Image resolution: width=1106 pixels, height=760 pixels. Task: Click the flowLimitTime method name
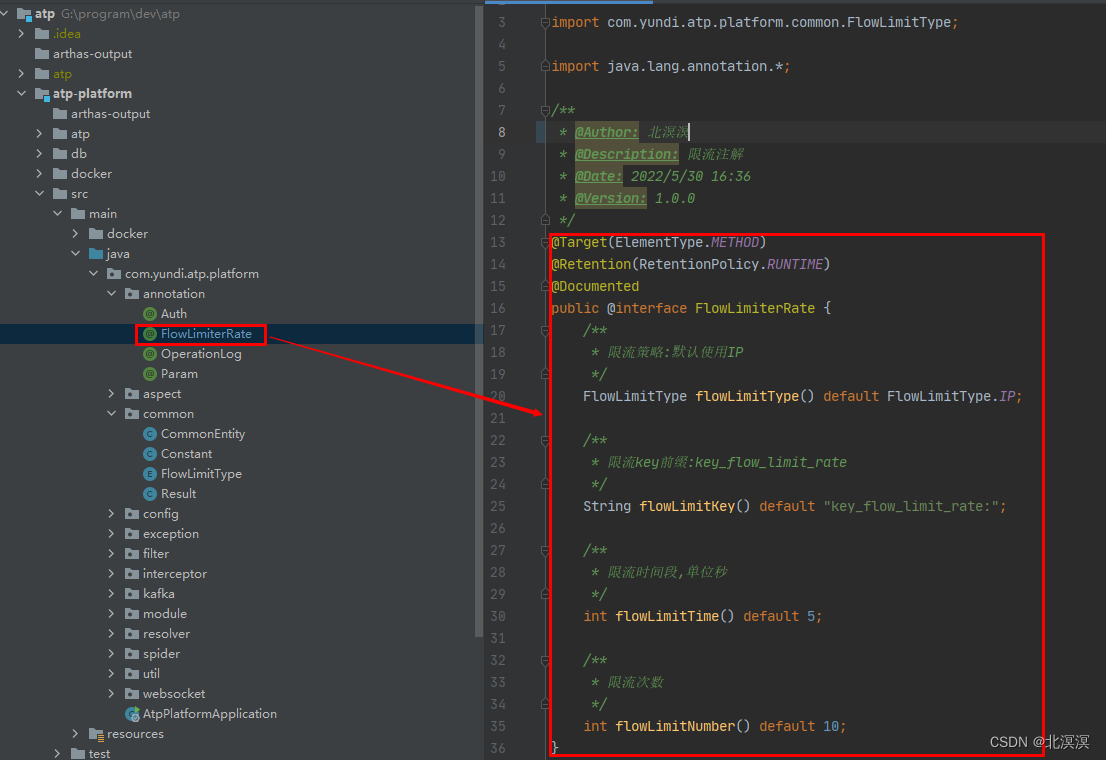(x=667, y=616)
